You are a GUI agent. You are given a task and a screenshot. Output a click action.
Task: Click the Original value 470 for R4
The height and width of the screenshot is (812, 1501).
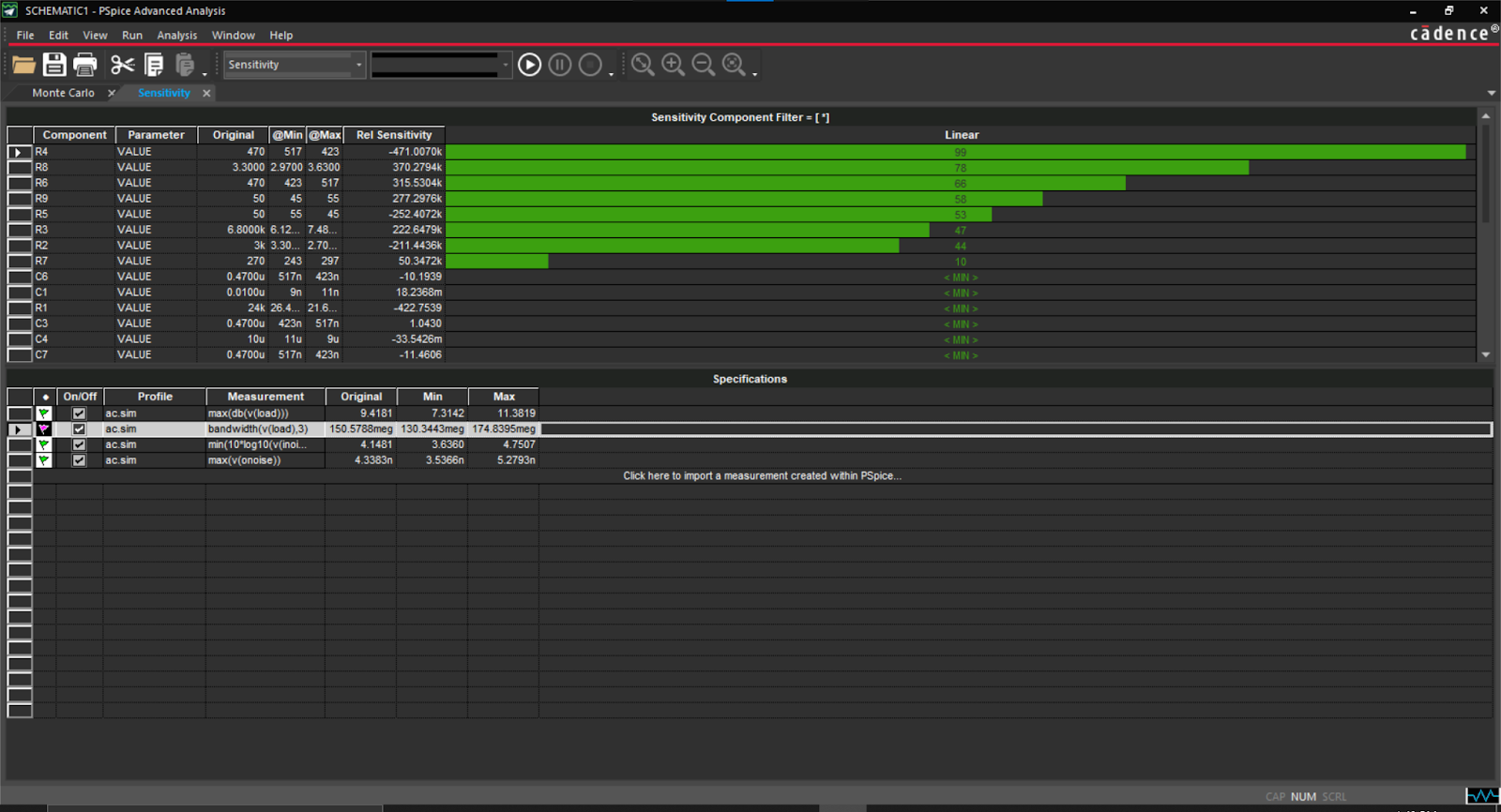(255, 152)
